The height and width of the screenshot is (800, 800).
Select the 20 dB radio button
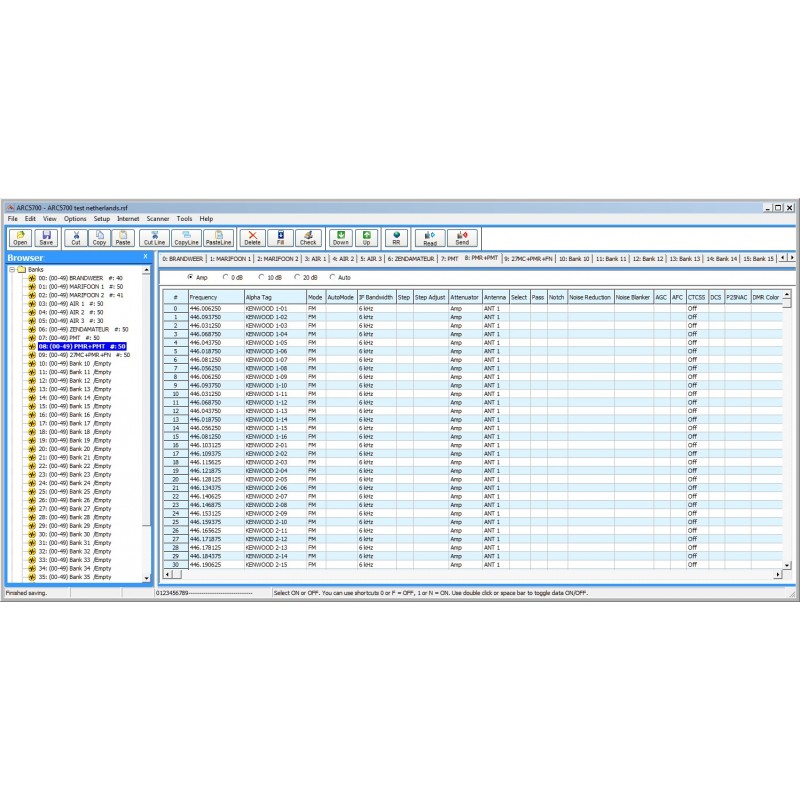297,277
